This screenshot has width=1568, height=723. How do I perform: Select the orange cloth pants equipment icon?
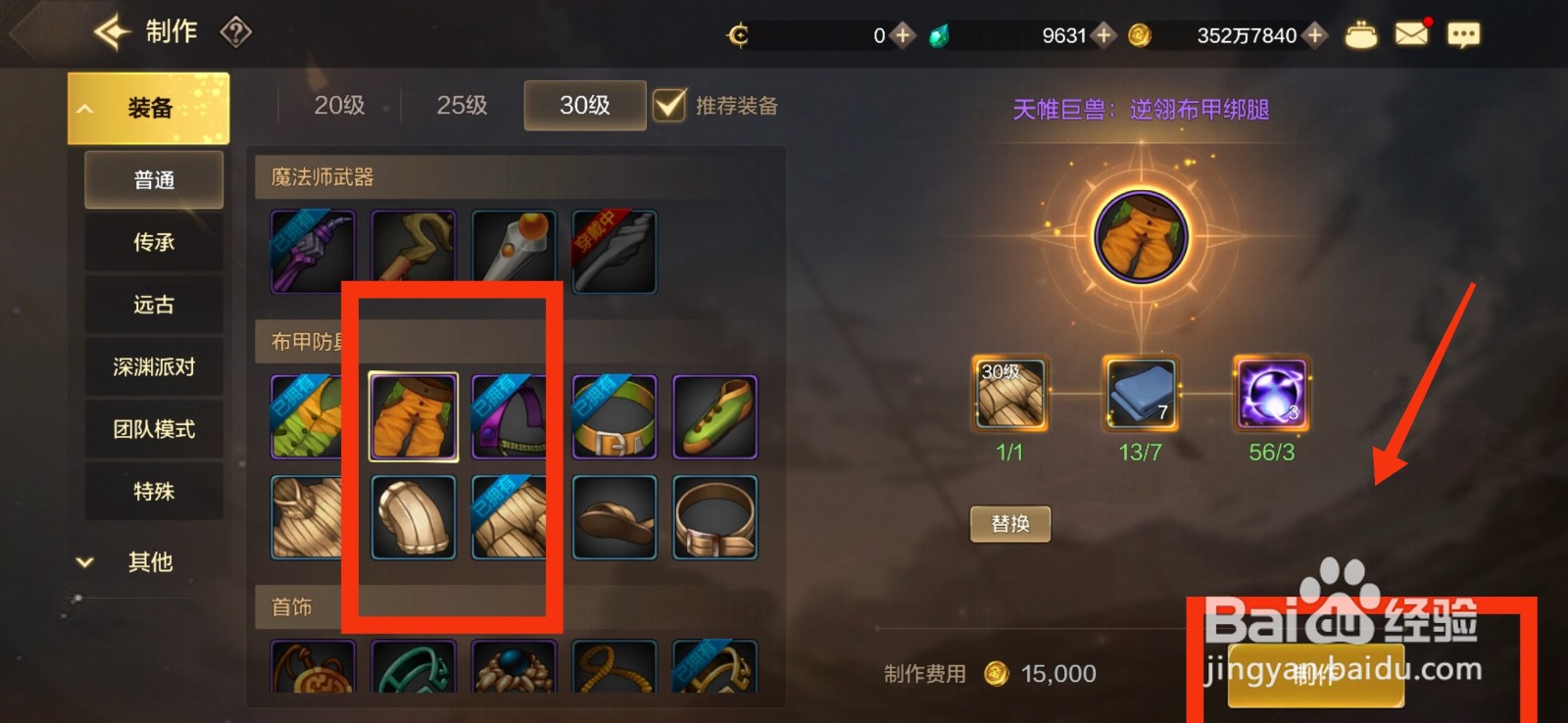pos(413,416)
